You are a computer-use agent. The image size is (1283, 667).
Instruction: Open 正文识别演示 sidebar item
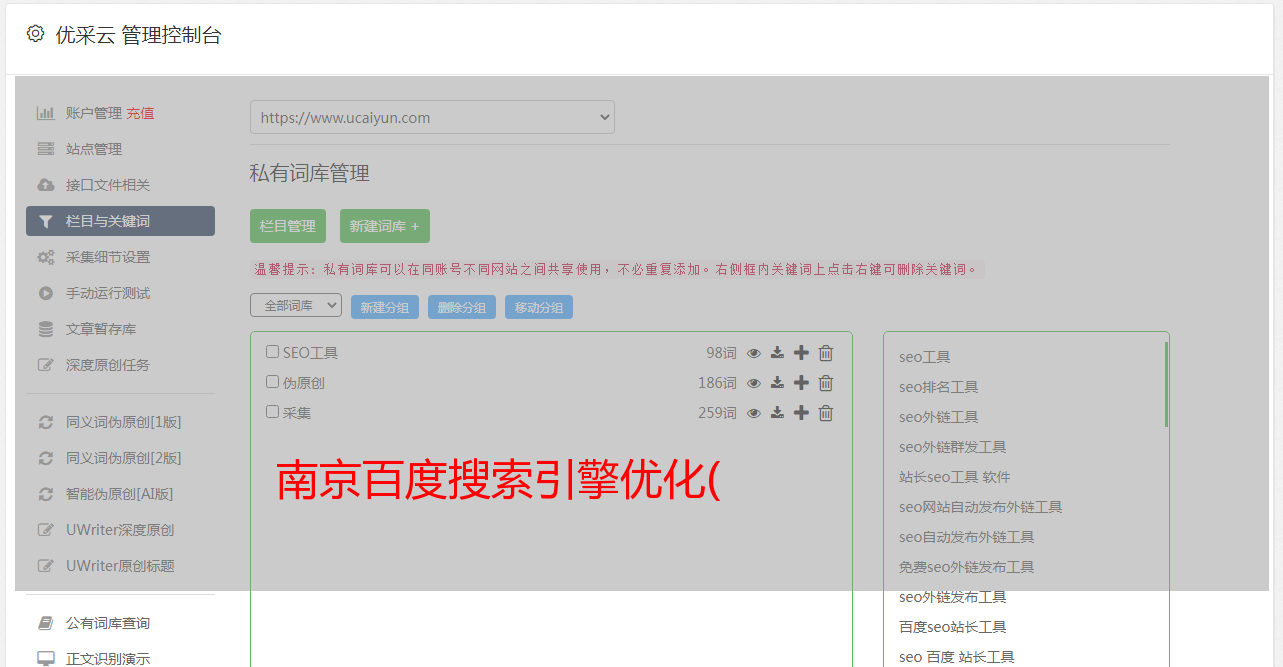point(108,659)
